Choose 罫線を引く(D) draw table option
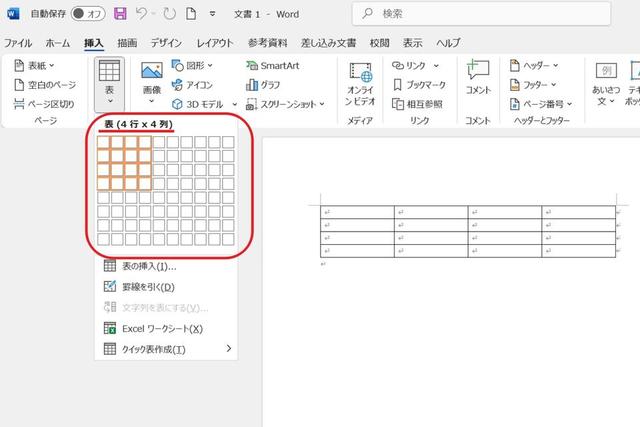Viewport: 640px width, 427px height. click(166, 287)
